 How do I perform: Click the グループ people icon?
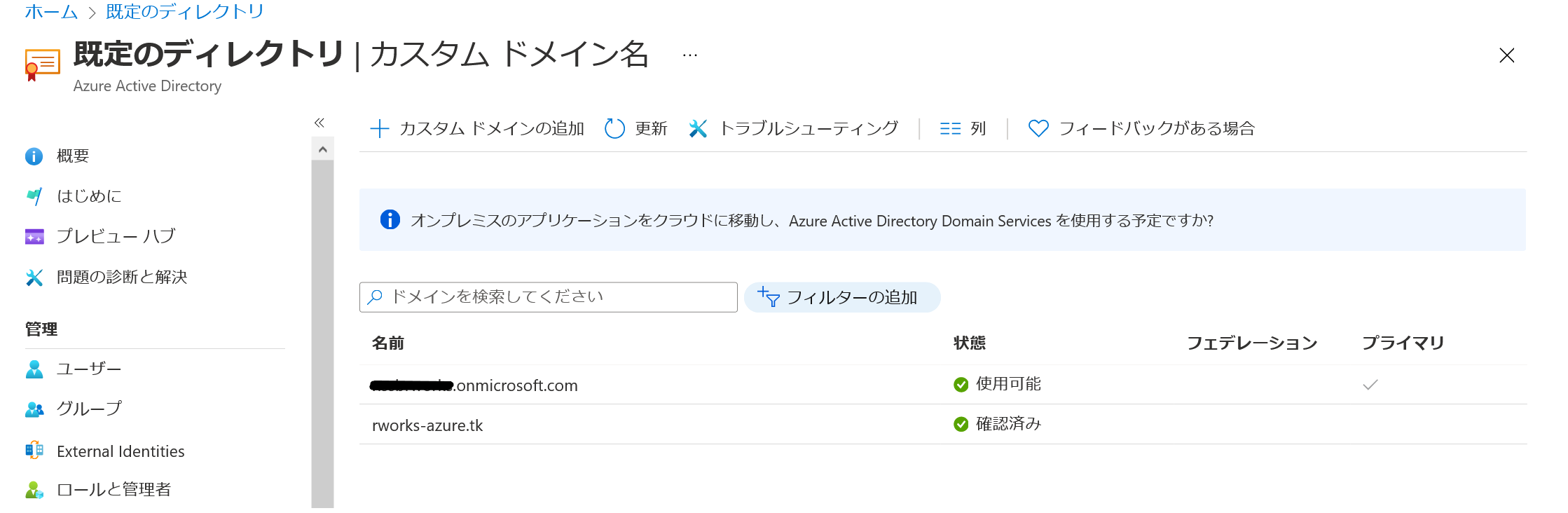[x=34, y=409]
